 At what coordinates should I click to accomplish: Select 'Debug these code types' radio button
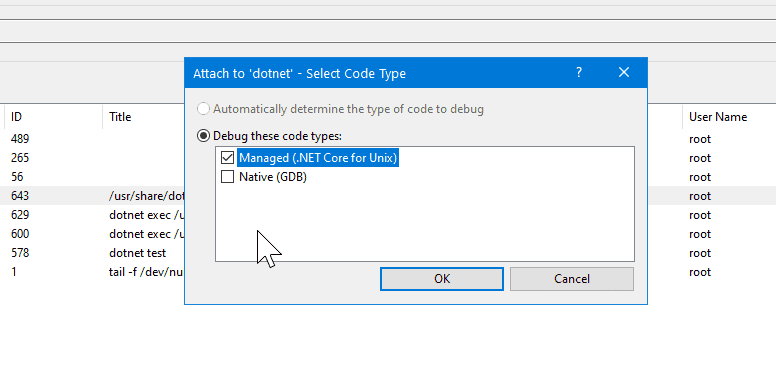(203, 136)
